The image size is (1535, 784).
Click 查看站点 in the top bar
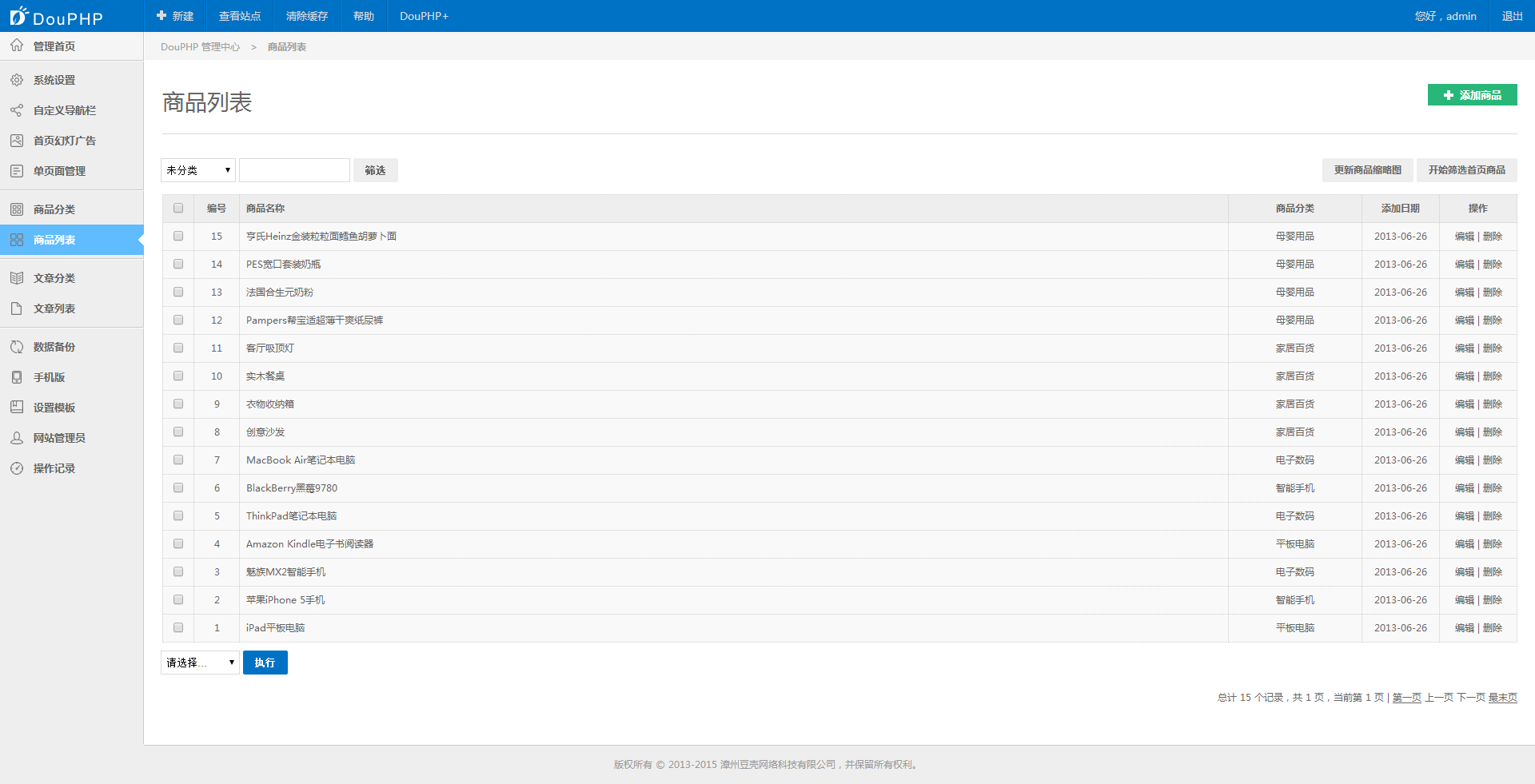click(240, 16)
